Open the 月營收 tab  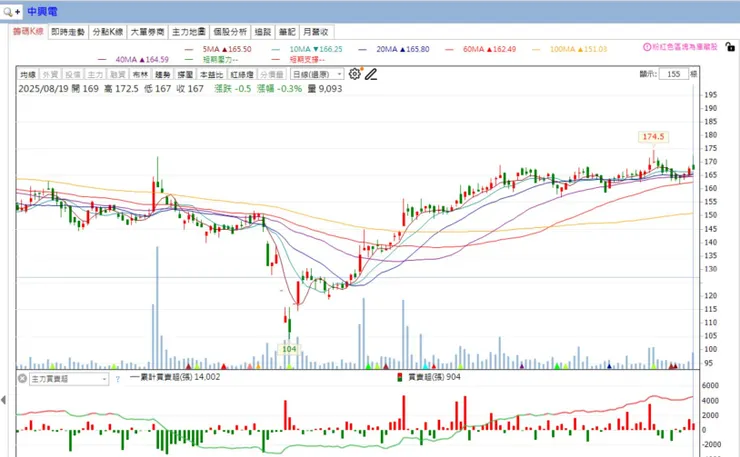pos(316,32)
